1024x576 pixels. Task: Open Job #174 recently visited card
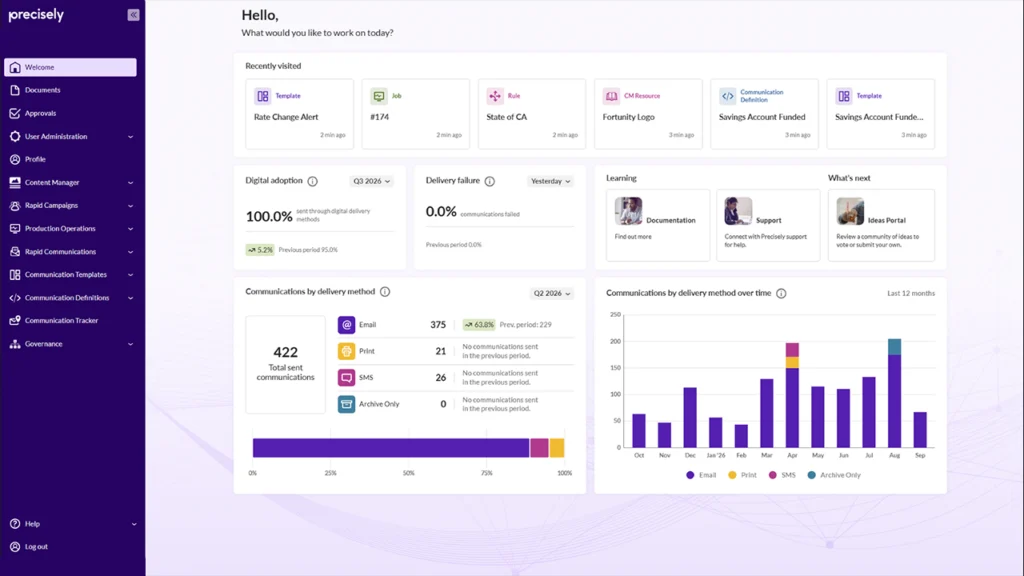[416, 114]
